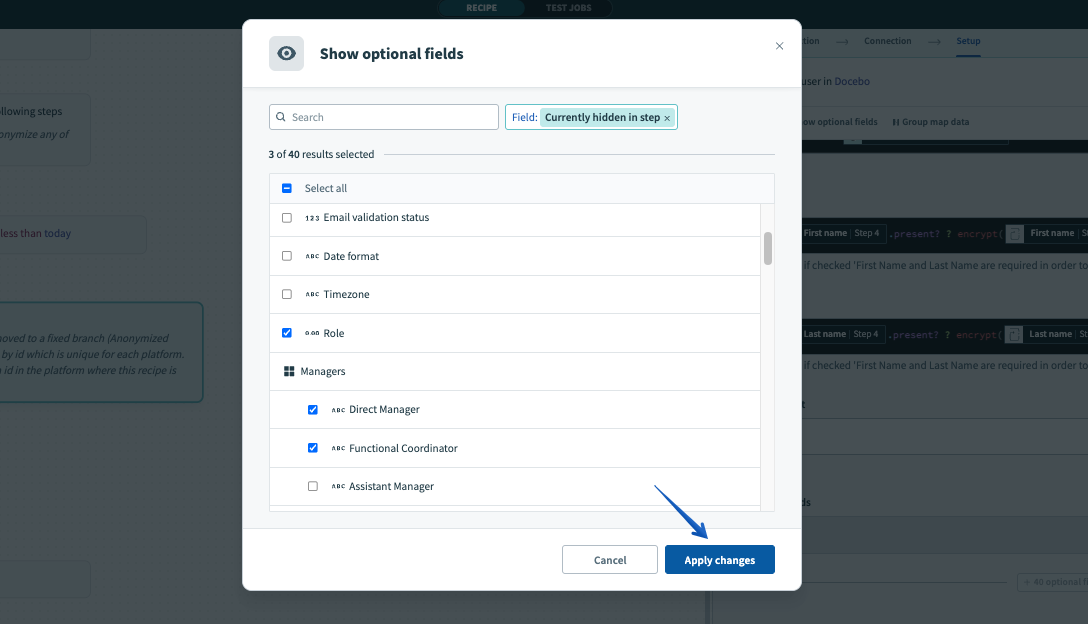Click inside the Search input field
The image size is (1088, 624).
coord(390,117)
